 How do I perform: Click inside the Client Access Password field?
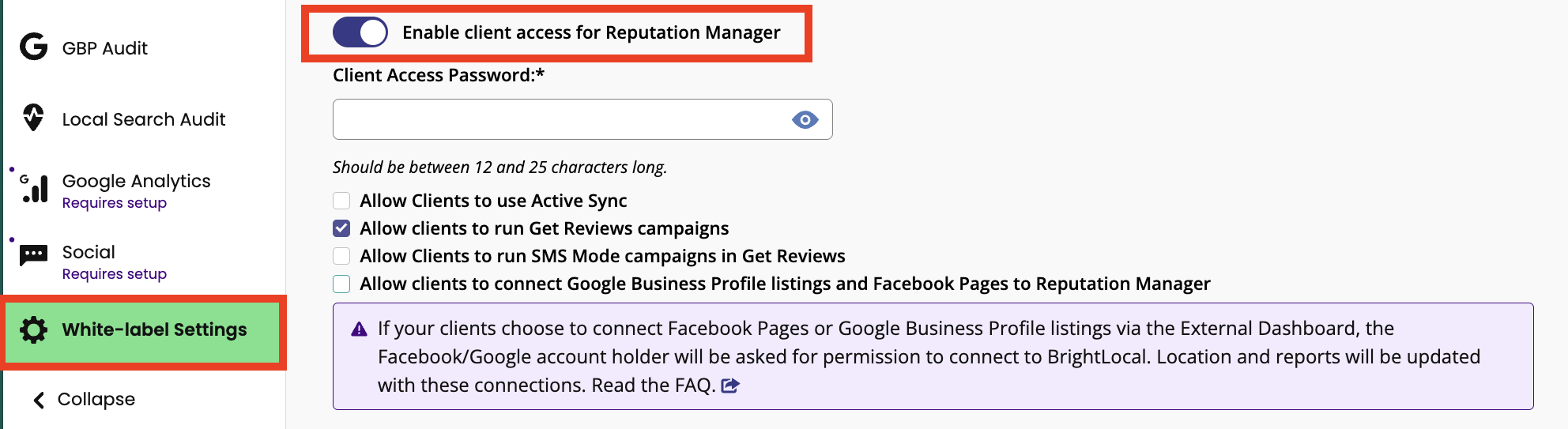[582, 119]
